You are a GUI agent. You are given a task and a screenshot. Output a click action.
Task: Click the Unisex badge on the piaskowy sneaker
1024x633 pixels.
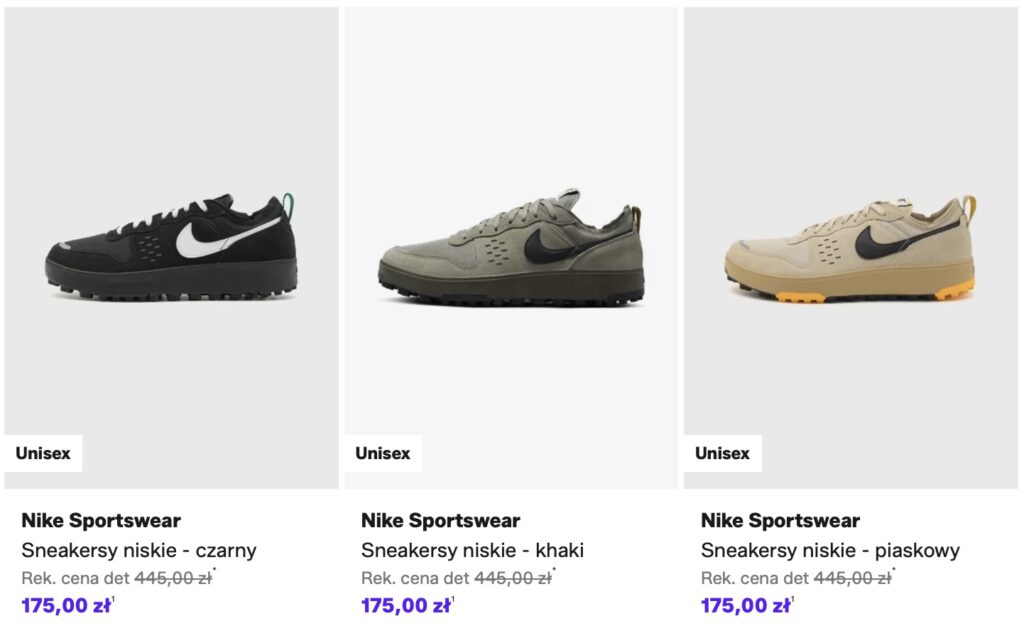pyautogui.click(x=723, y=453)
